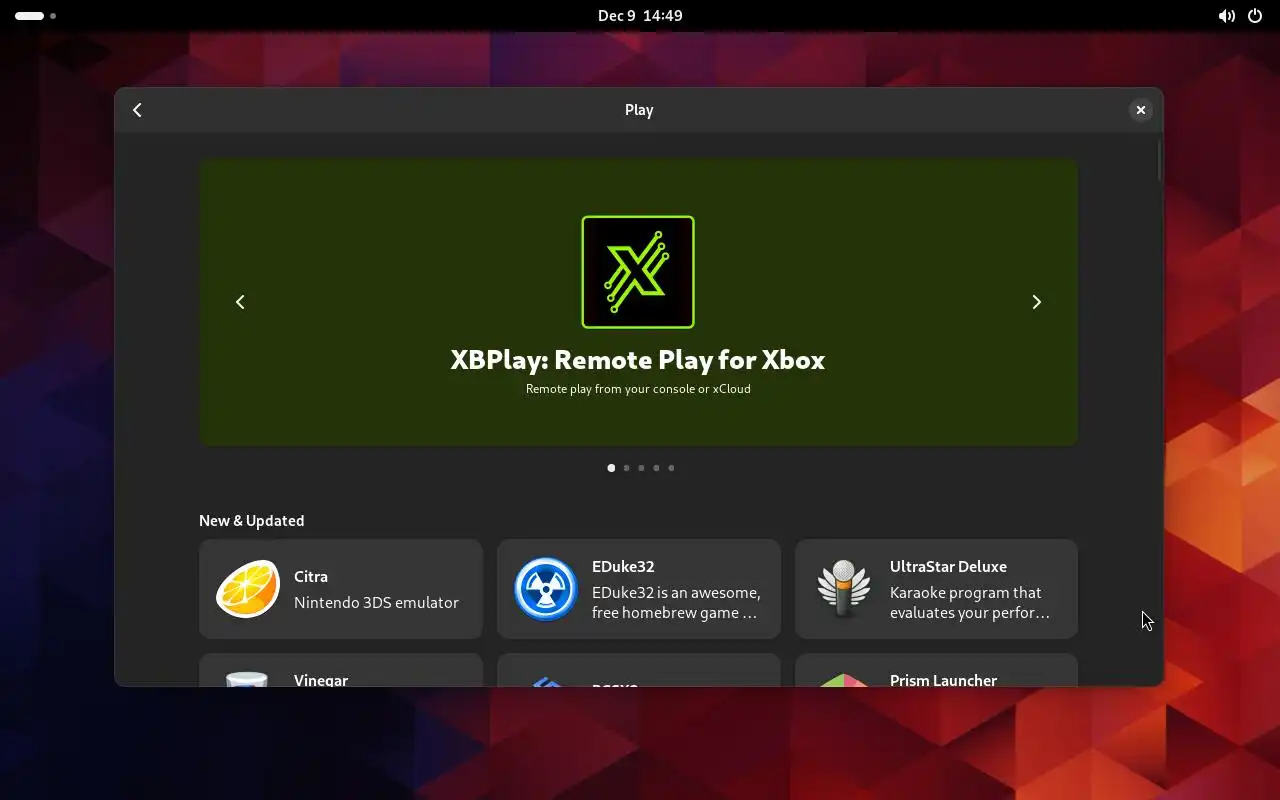Image resolution: width=1280 pixels, height=800 pixels.
Task: Click the window's vertical scrollbar
Action: coord(1159,162)
